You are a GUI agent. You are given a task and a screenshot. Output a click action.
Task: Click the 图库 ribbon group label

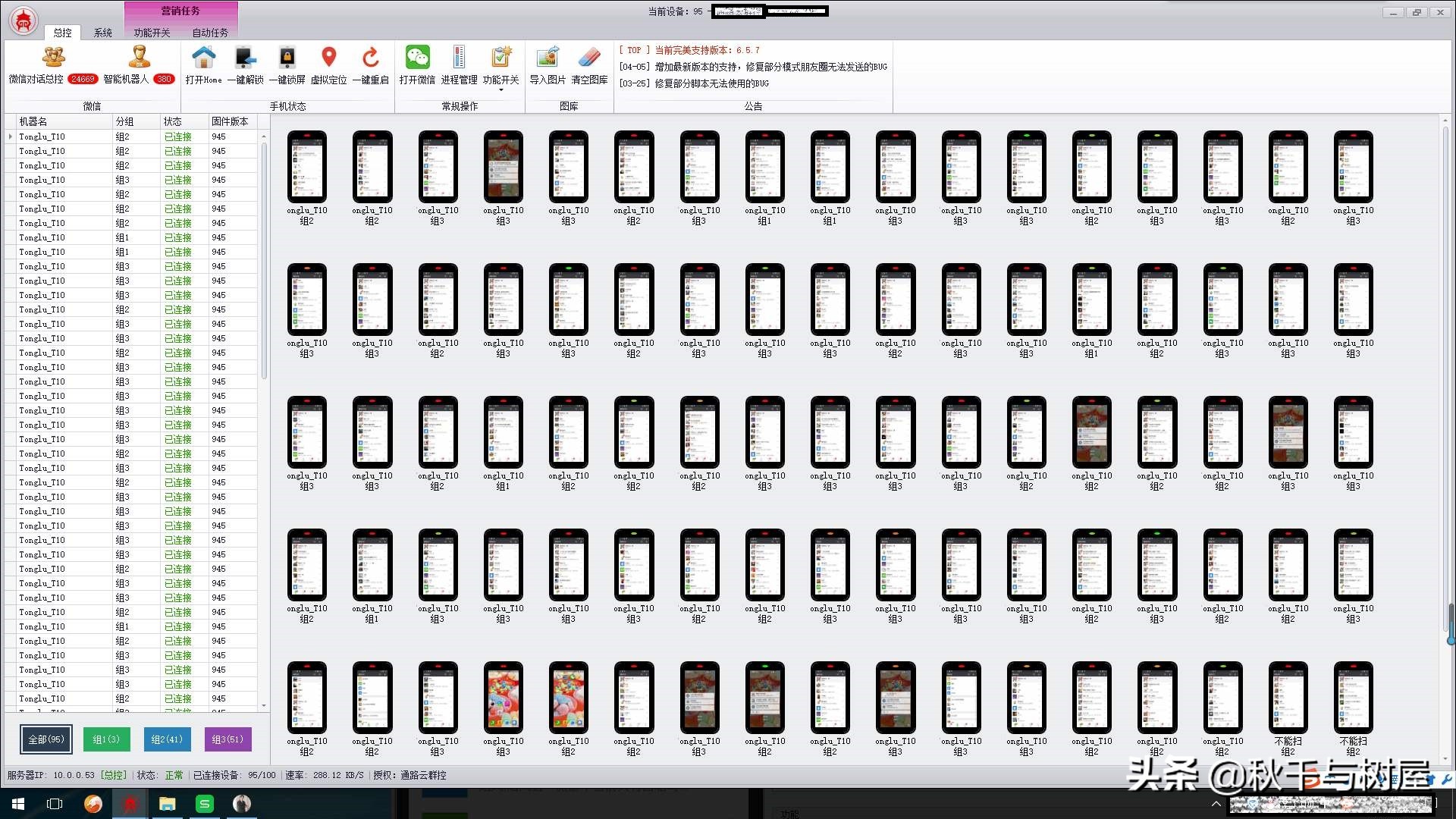click(x=569, y=106)
